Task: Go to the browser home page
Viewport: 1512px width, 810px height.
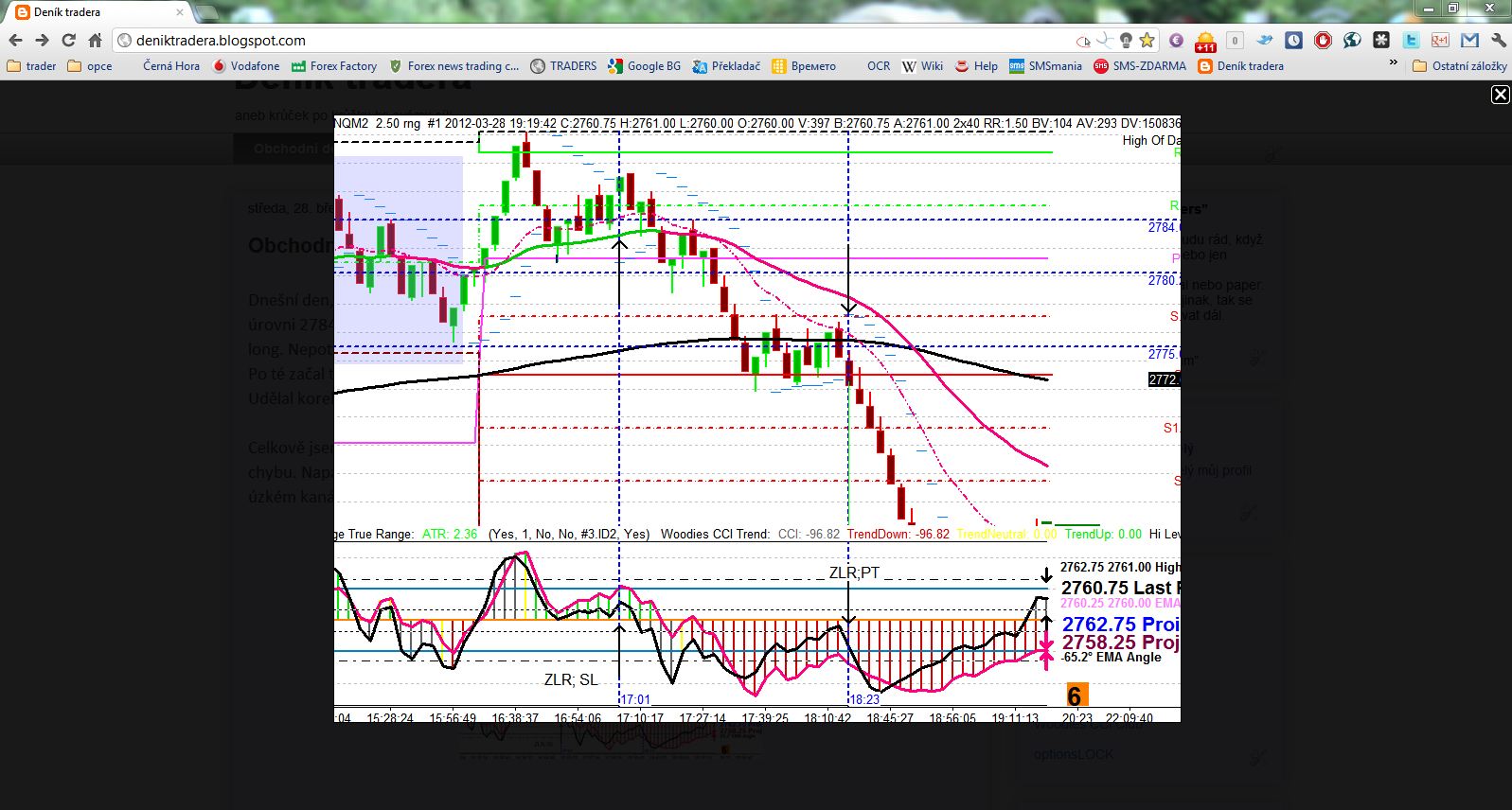Action: [95, 41]
